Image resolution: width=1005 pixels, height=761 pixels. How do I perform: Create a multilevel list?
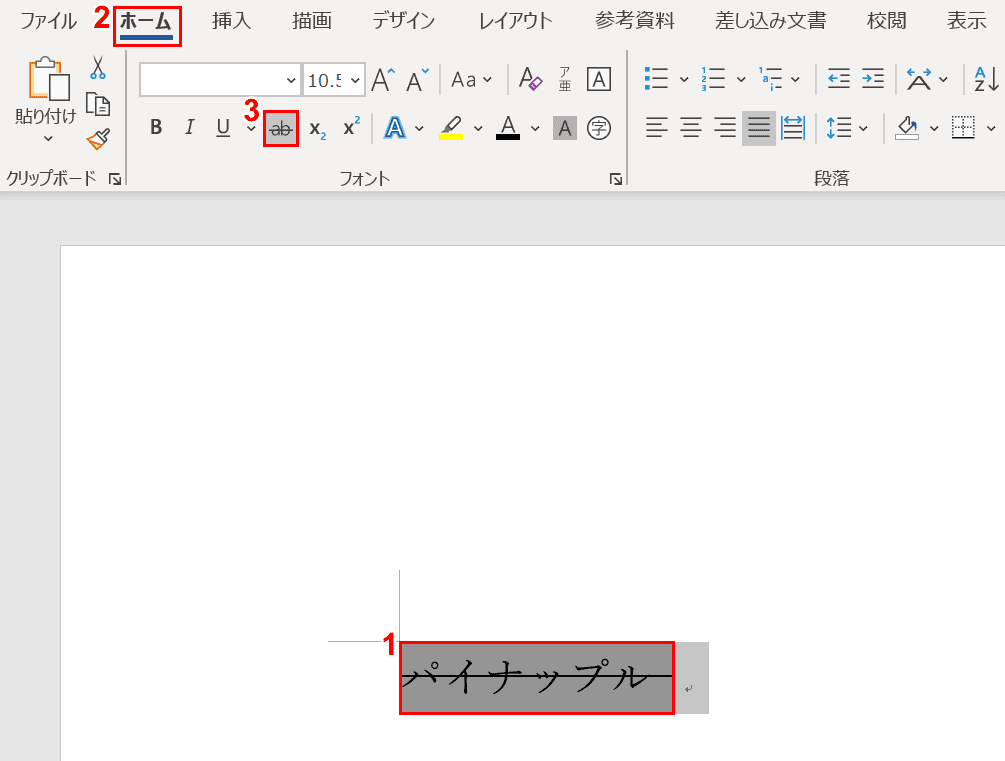point(770,79)
